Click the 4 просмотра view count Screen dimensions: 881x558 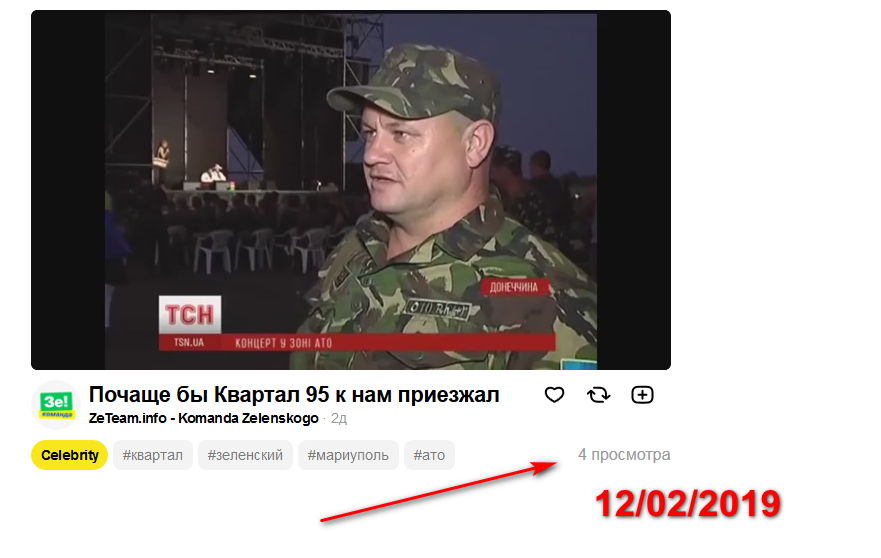point(624,455)
